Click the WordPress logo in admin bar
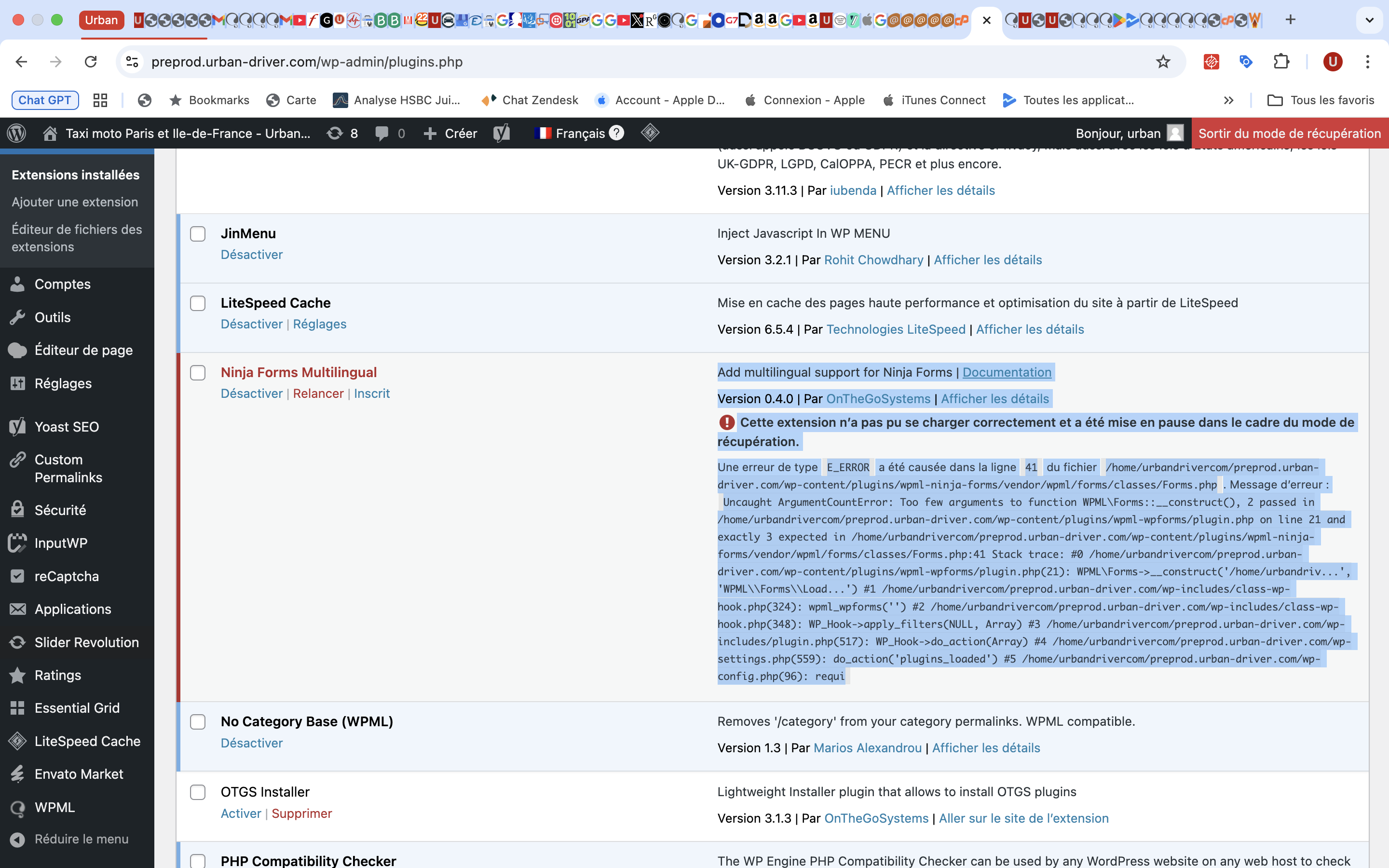The width and height of the screenshot is (1389, 868). coord(17,133)
